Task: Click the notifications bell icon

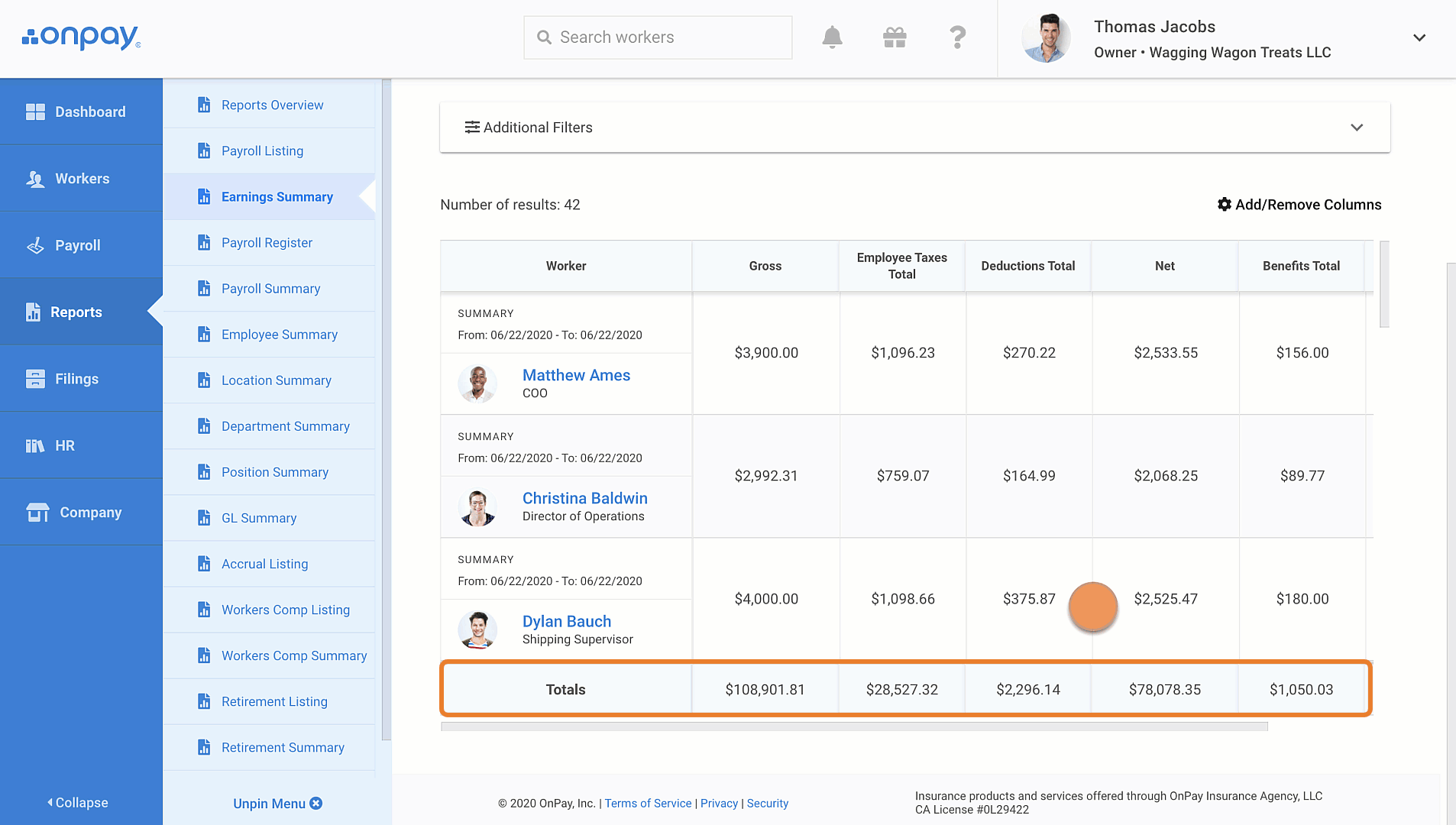Action: tap(832, 37)
